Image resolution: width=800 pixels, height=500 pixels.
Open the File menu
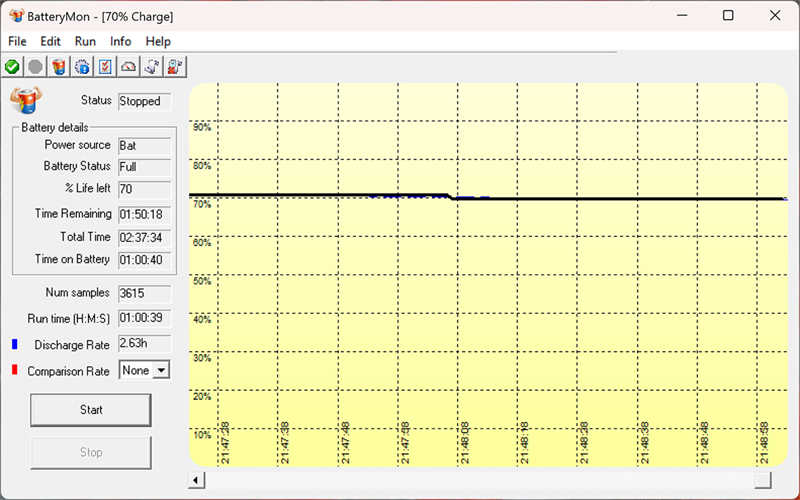pyautogui.click(x=17, y=41)
